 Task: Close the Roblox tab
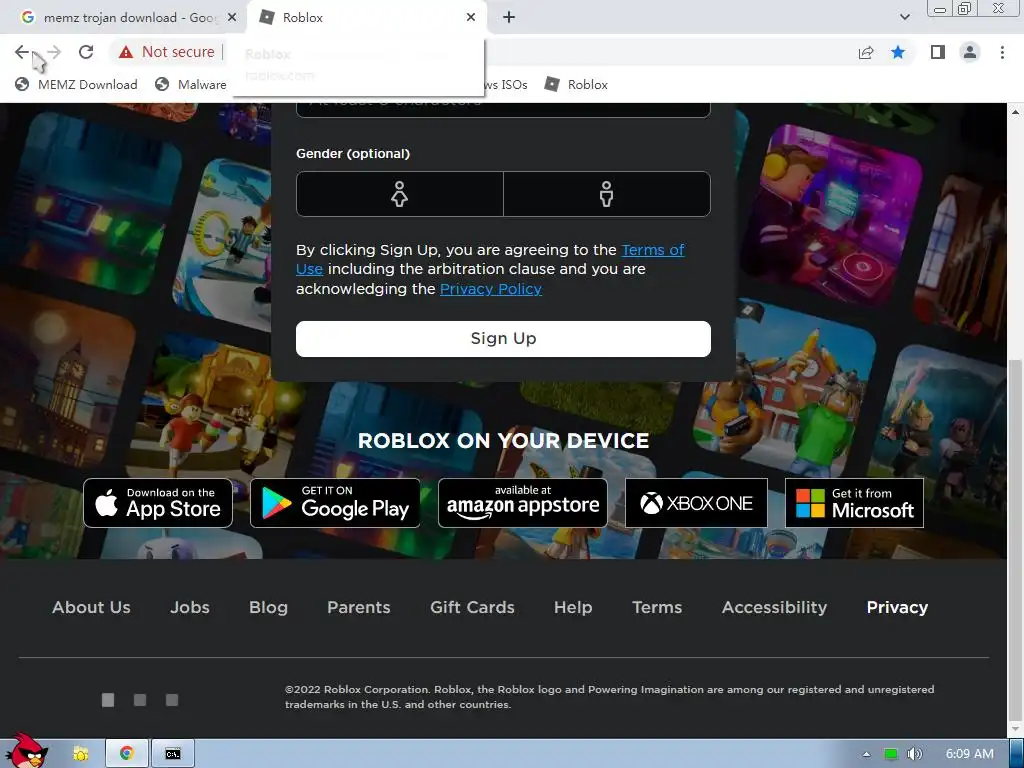click(x=471, y=18)
